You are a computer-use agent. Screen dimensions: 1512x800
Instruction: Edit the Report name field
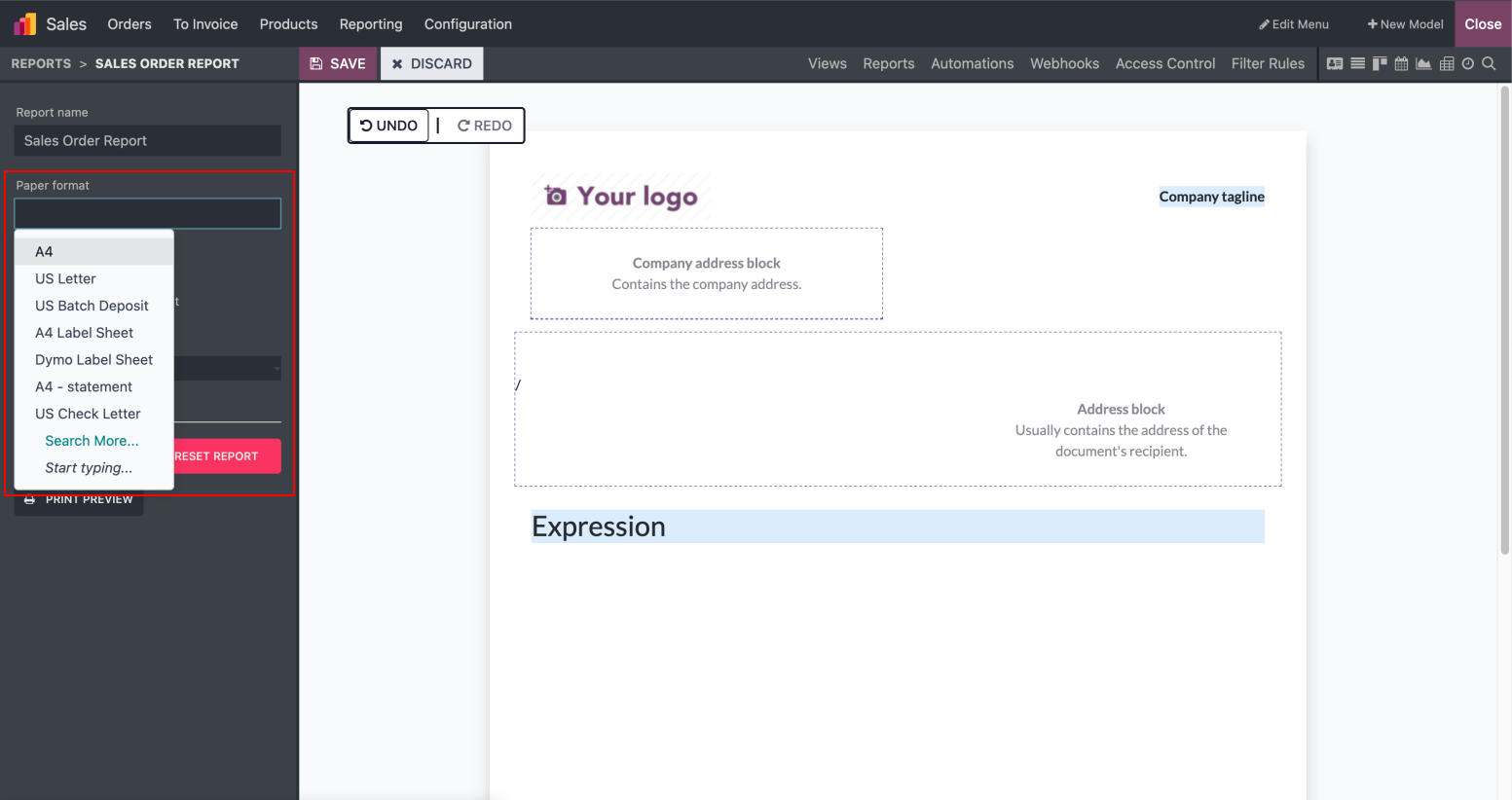pos(148,140)
